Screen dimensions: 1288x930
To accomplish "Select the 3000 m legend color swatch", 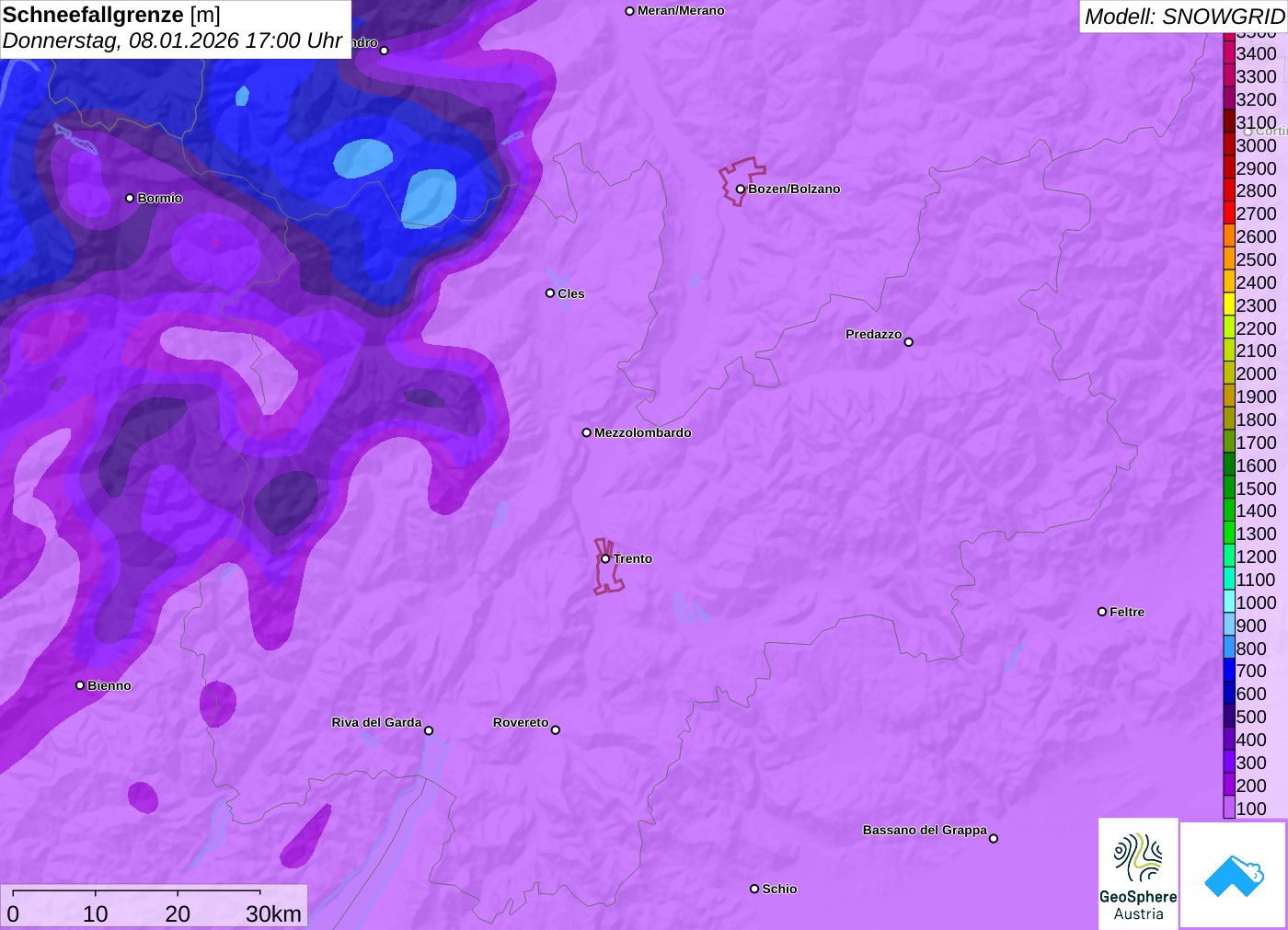I will tap(1229, 144).
